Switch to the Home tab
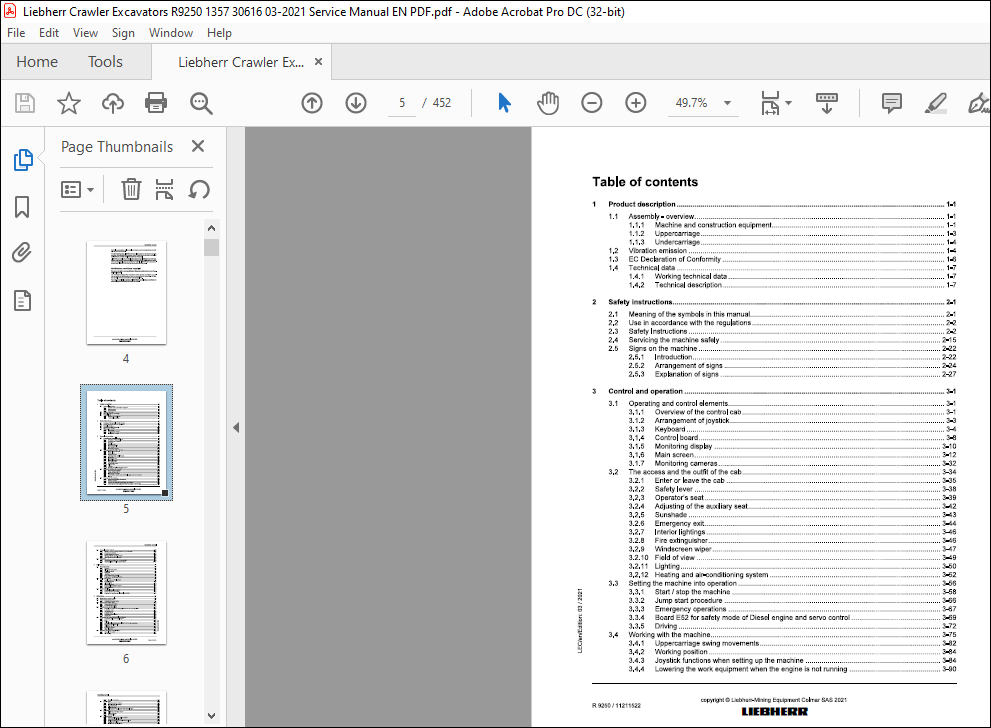Screen dimensions: 991x728 click(37, 61)
